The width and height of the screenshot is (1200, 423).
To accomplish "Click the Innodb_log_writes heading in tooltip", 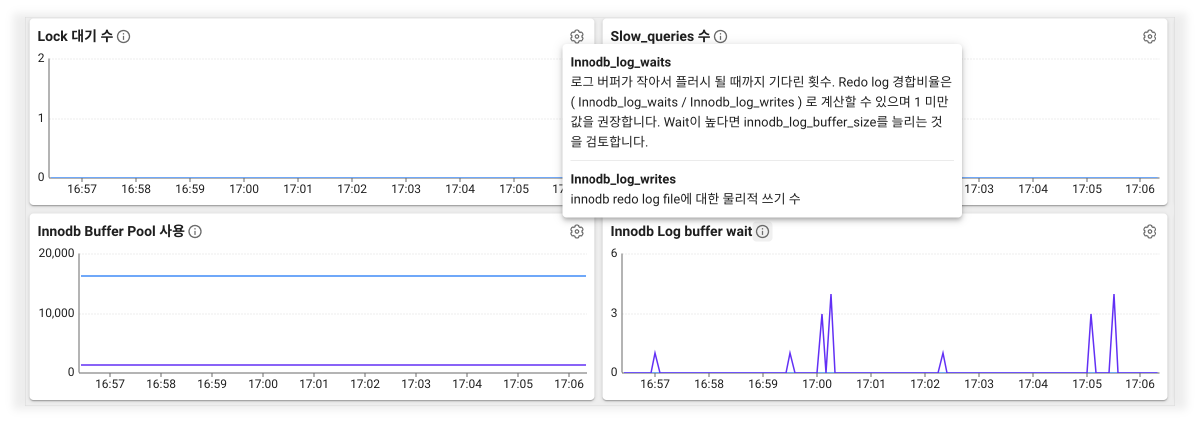I will [623, 179].
